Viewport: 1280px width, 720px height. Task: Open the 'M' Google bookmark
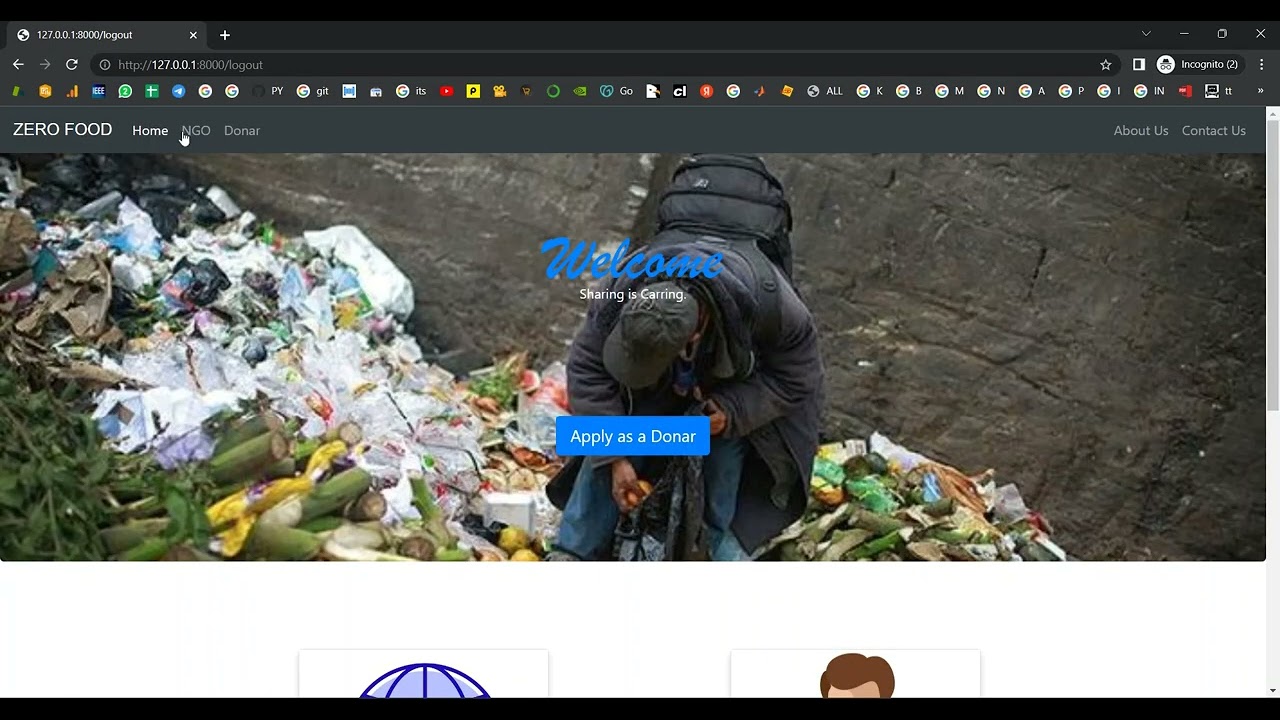[x=950, y=91]
